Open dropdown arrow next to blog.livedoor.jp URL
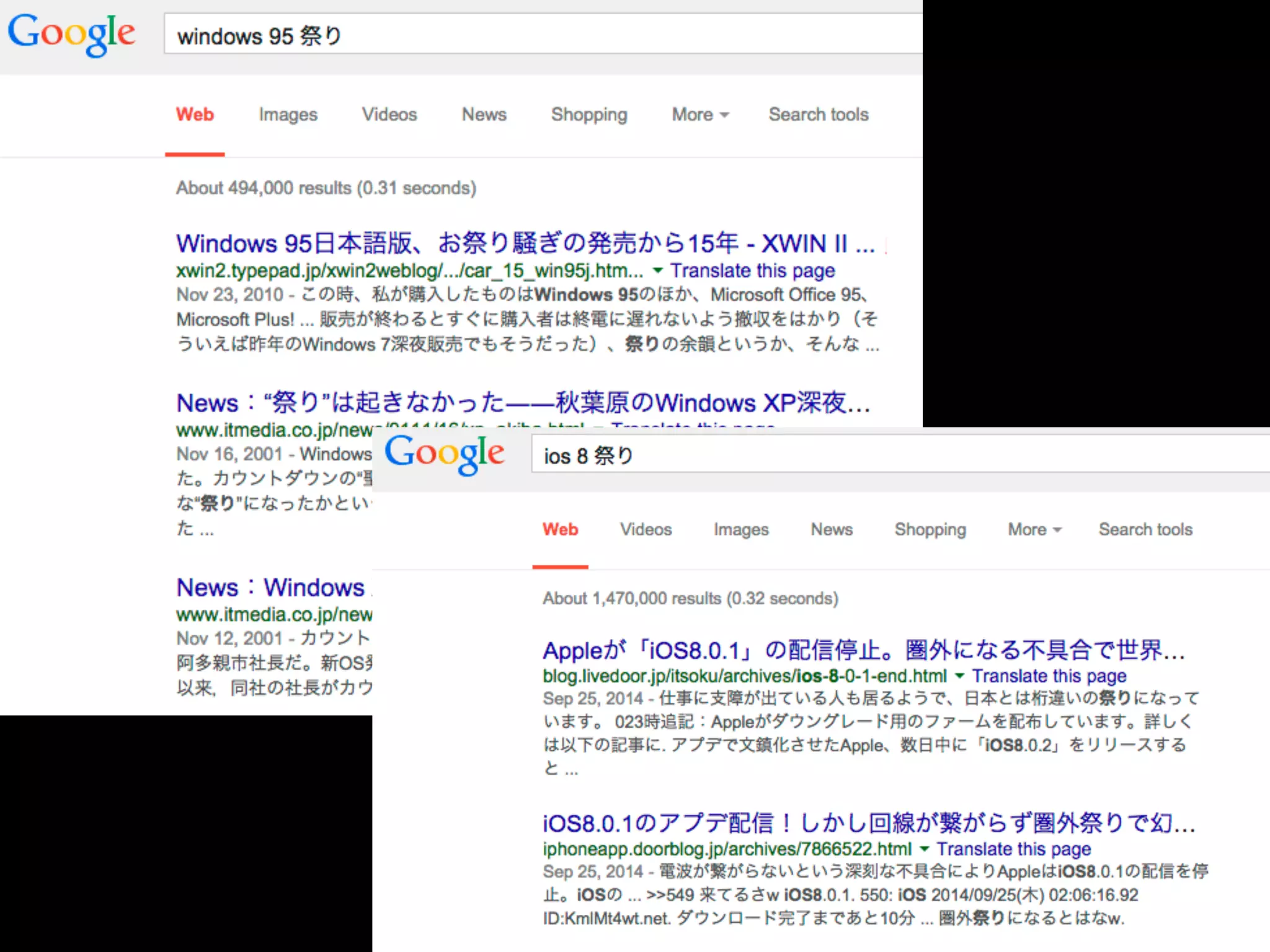 tap(959, 676)
